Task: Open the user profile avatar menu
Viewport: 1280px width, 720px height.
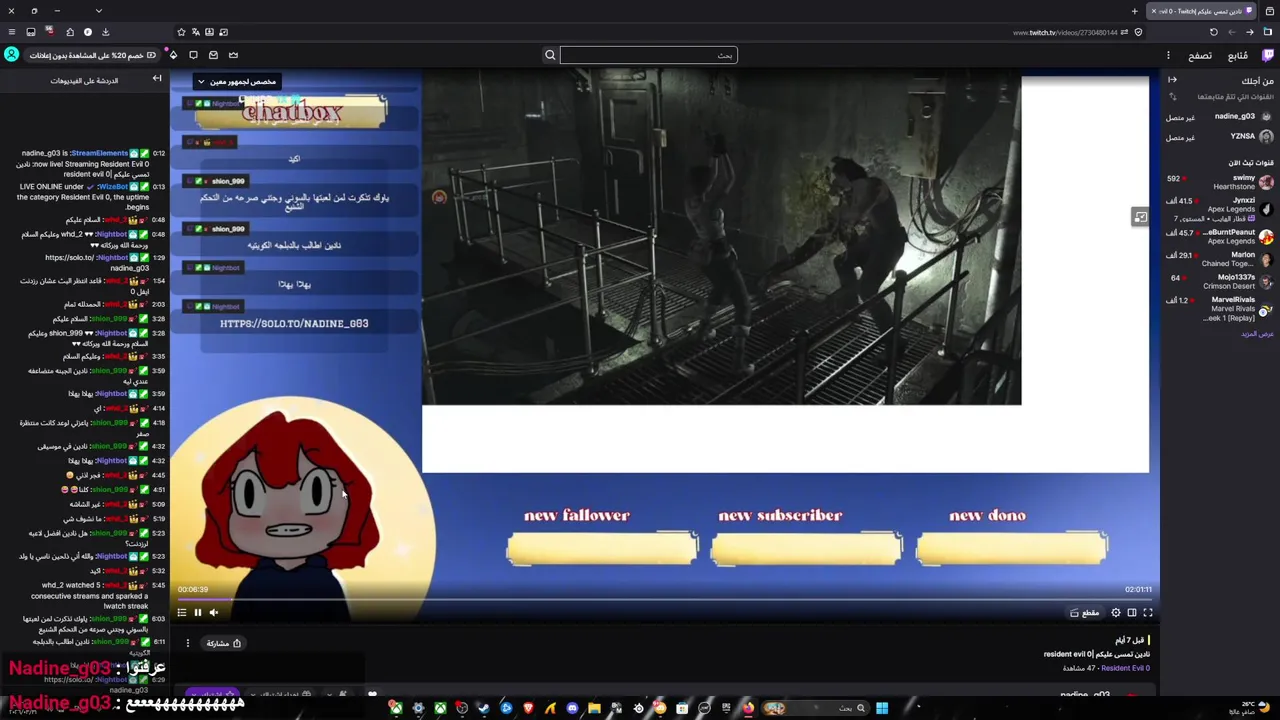Action: pos(11,55)
